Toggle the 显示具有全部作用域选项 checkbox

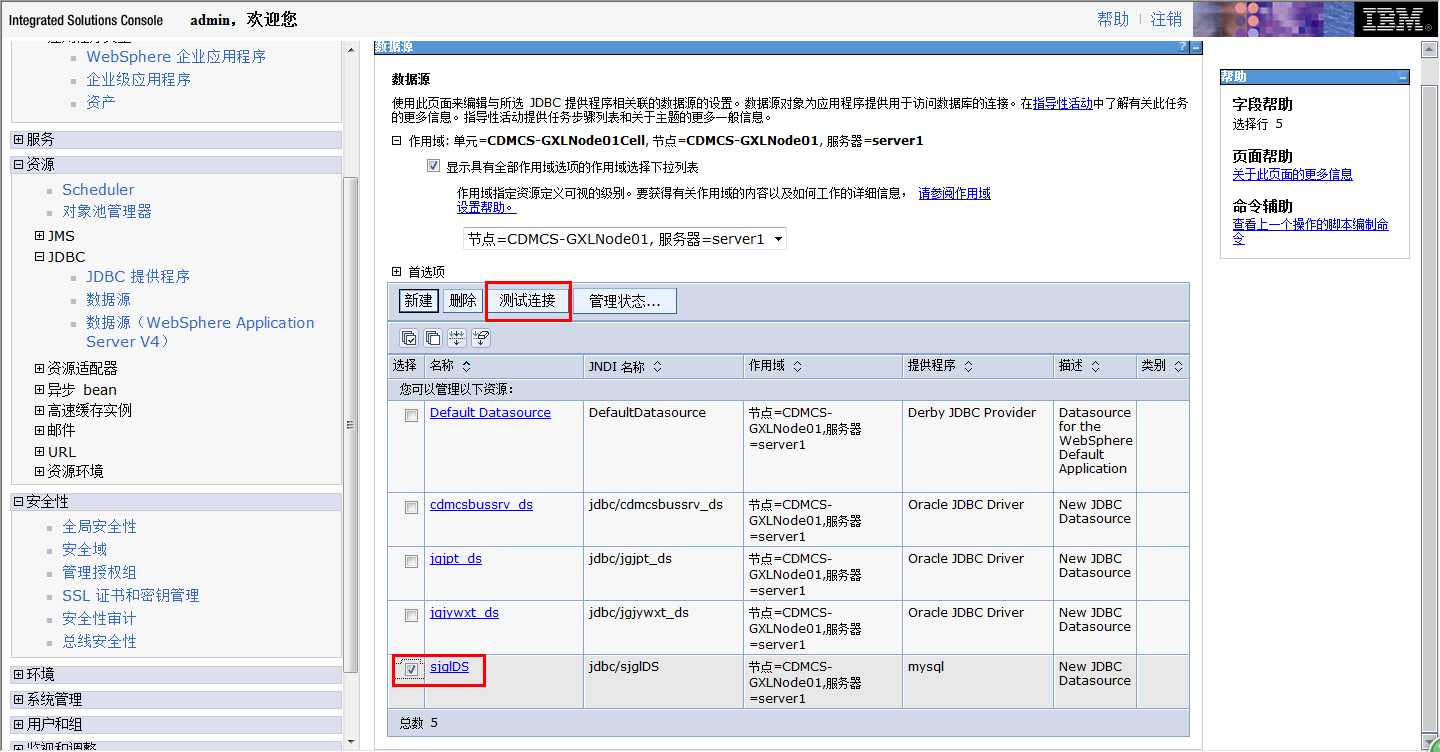[433, 166]
